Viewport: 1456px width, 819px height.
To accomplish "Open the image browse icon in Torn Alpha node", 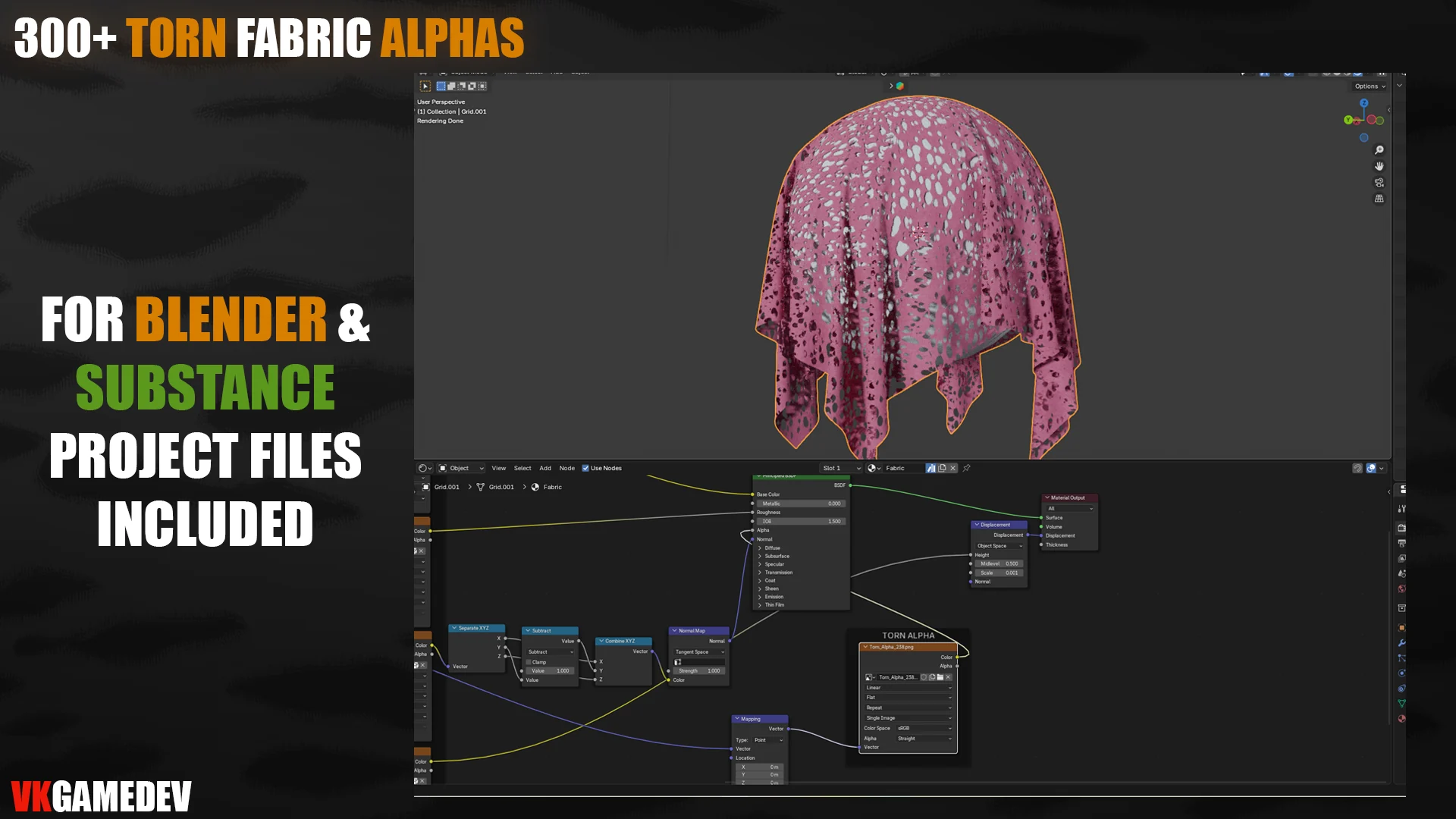I will tap(870, 677).
